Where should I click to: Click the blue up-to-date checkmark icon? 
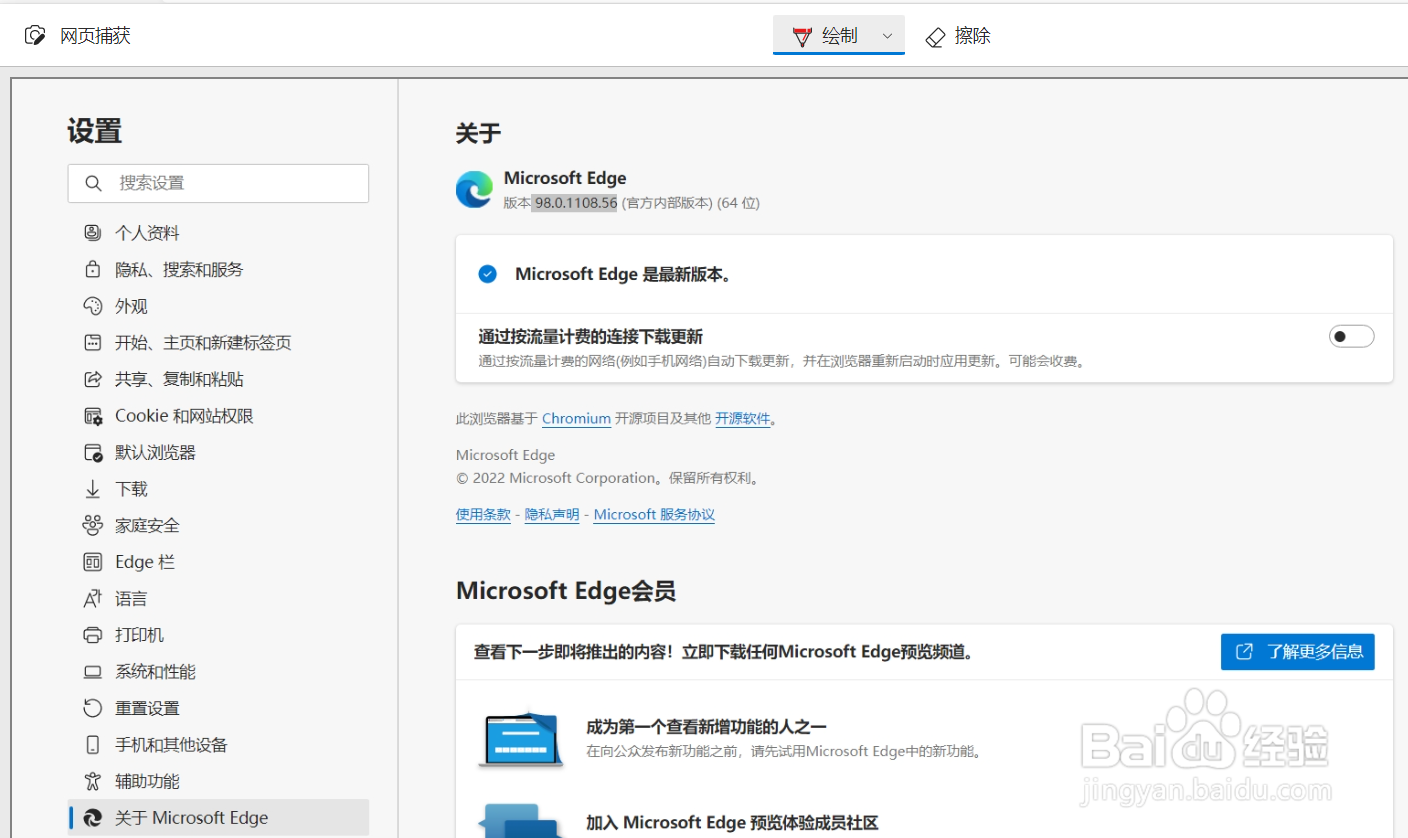point(487,274)
